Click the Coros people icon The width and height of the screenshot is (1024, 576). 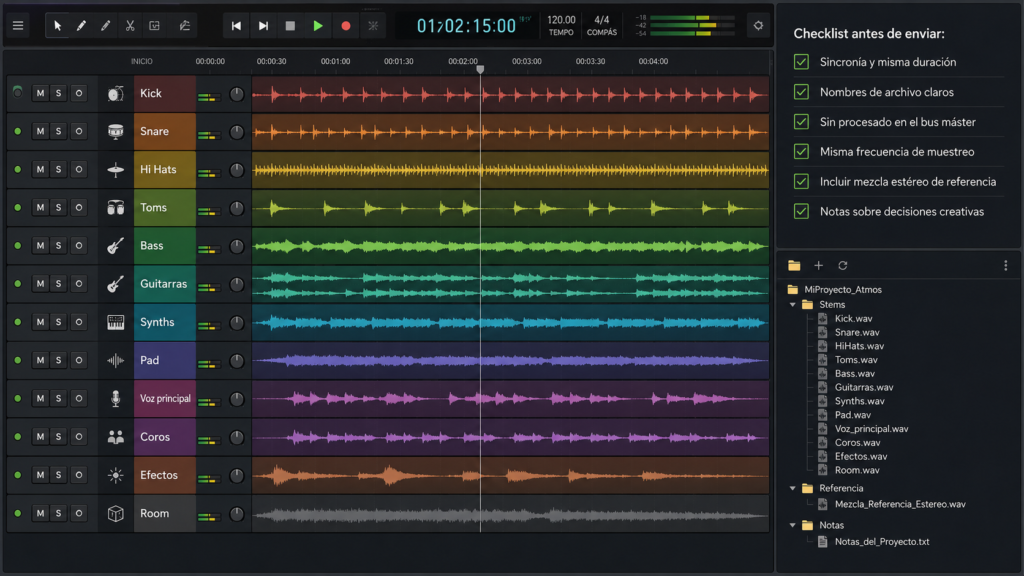tap(116, 437)
